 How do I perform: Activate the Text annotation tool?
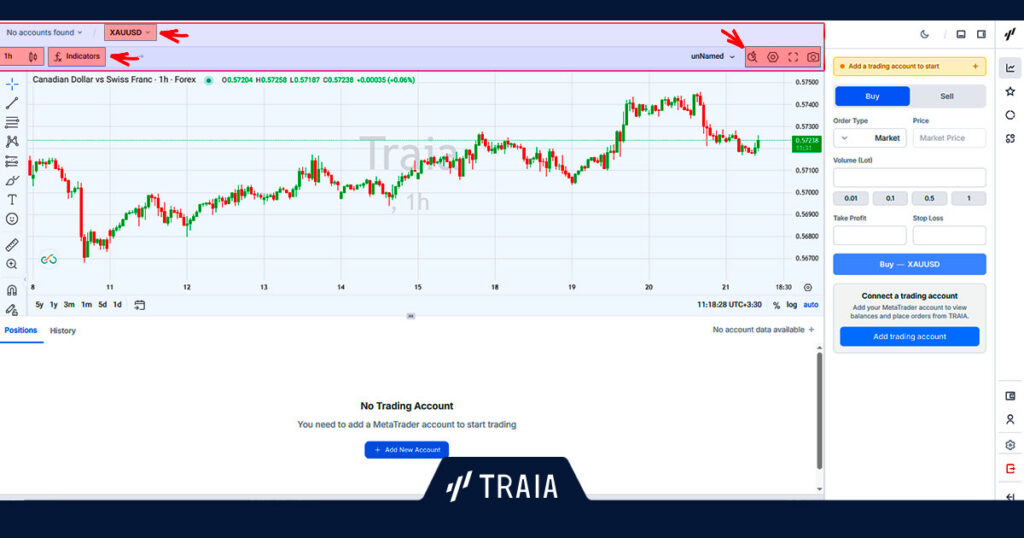click(12, 199)
